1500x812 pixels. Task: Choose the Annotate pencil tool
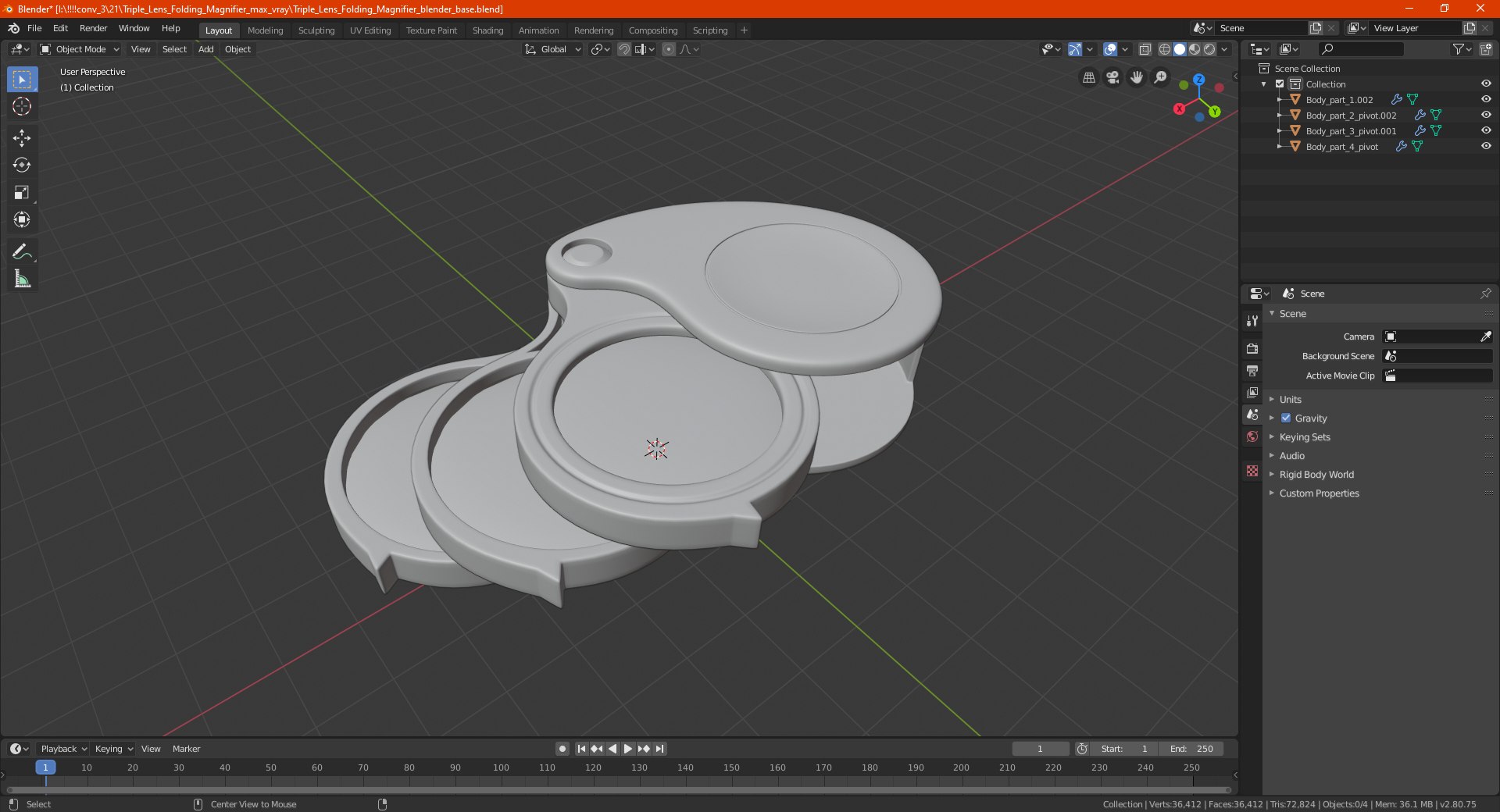tap(22, 251)
